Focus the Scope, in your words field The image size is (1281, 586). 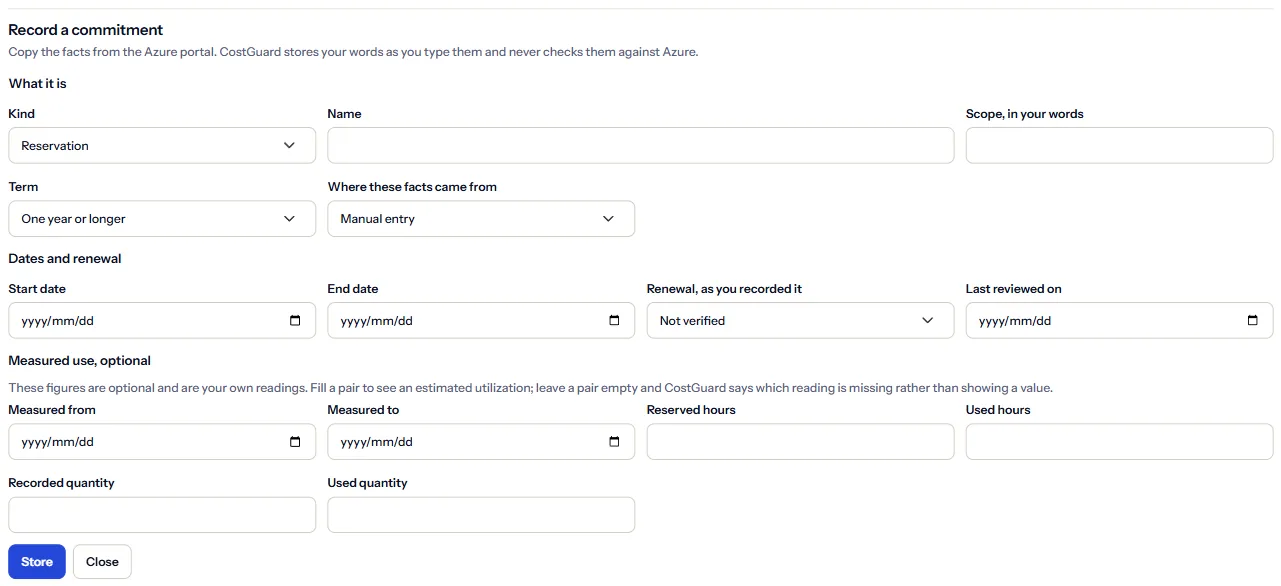click(1119, 146)
